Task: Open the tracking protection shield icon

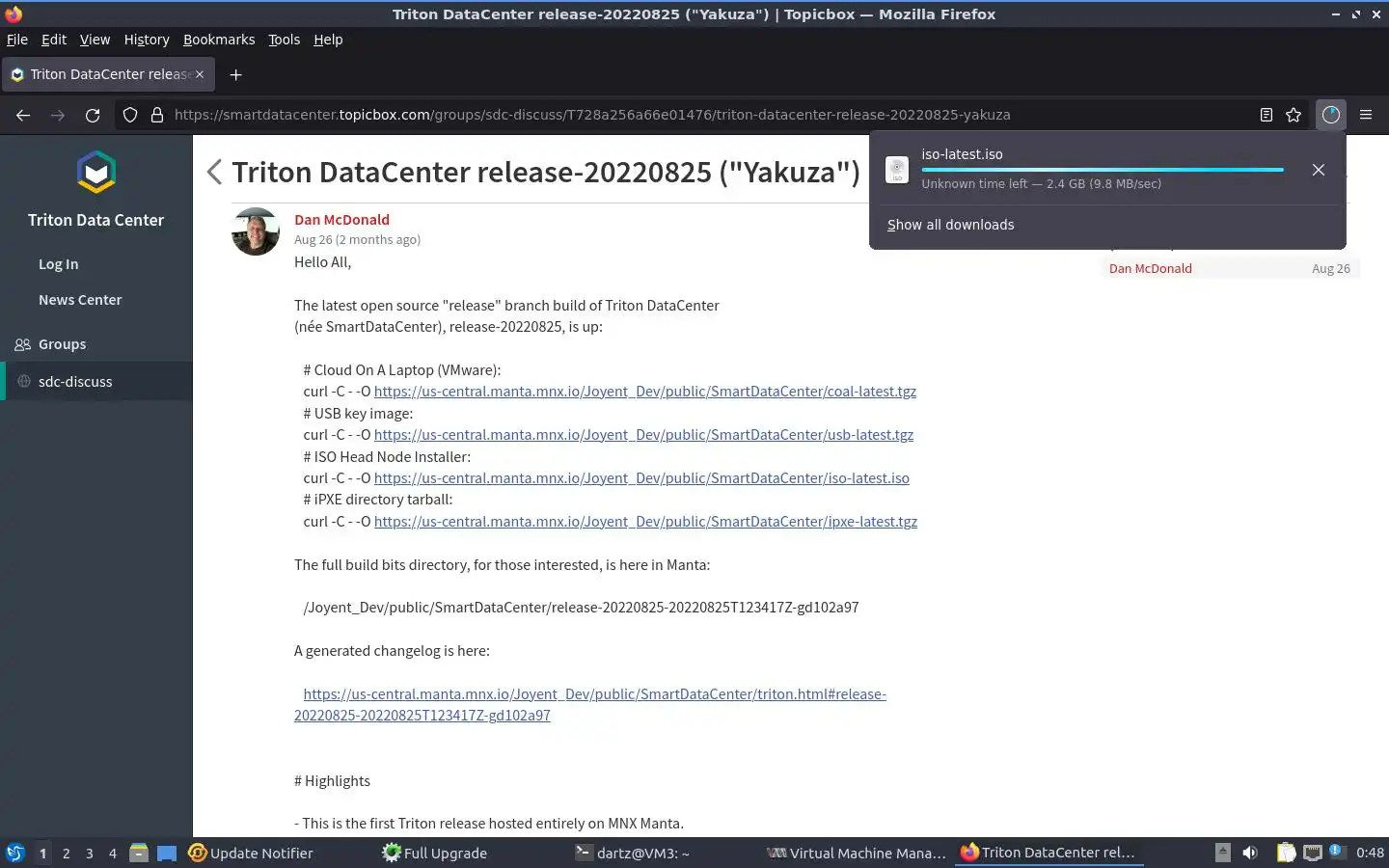Action: pyautogui.click(x=130, y=115)
